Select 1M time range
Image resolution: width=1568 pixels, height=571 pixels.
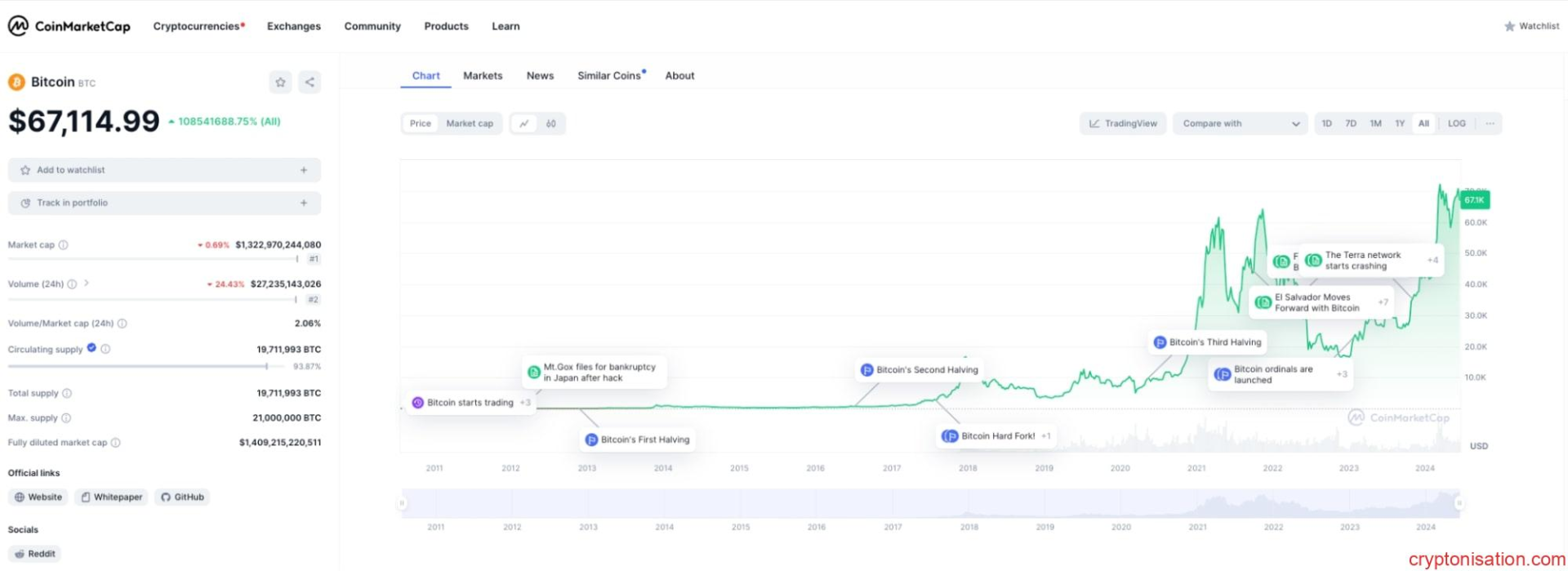[x=1375, y=123]
